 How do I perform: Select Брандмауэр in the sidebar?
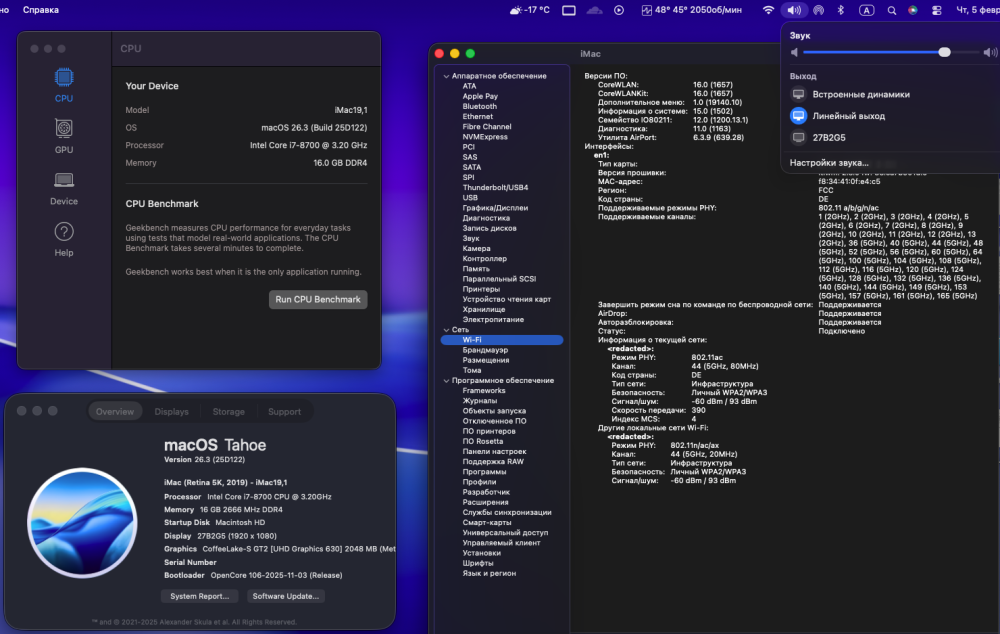pos(485,350)
